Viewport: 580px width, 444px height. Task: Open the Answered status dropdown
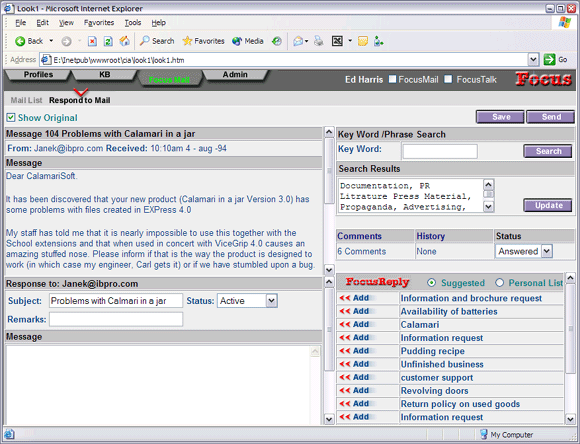coord(547,251)
